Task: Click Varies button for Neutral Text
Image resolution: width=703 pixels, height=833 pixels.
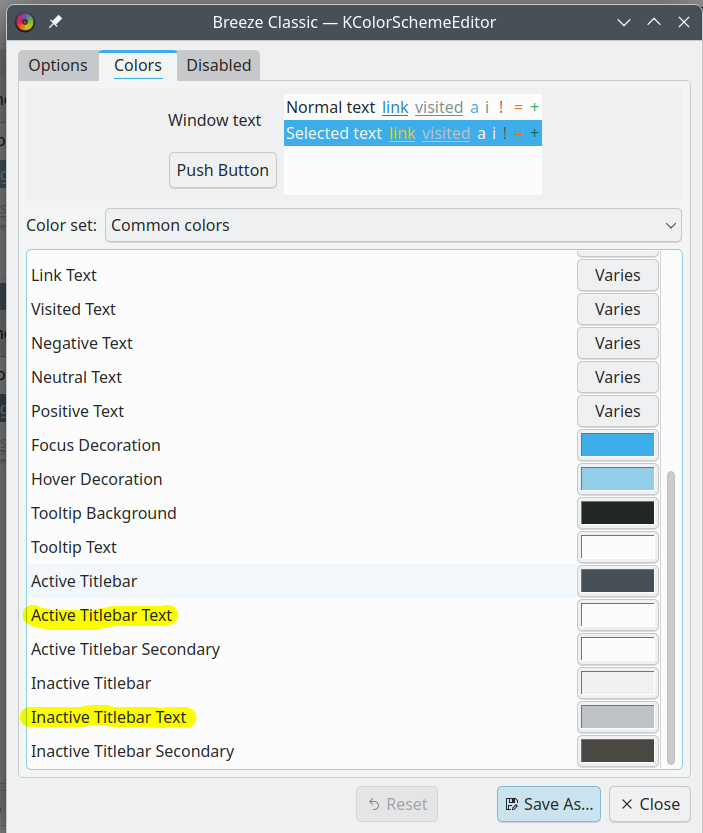Action: click(618, 377)
